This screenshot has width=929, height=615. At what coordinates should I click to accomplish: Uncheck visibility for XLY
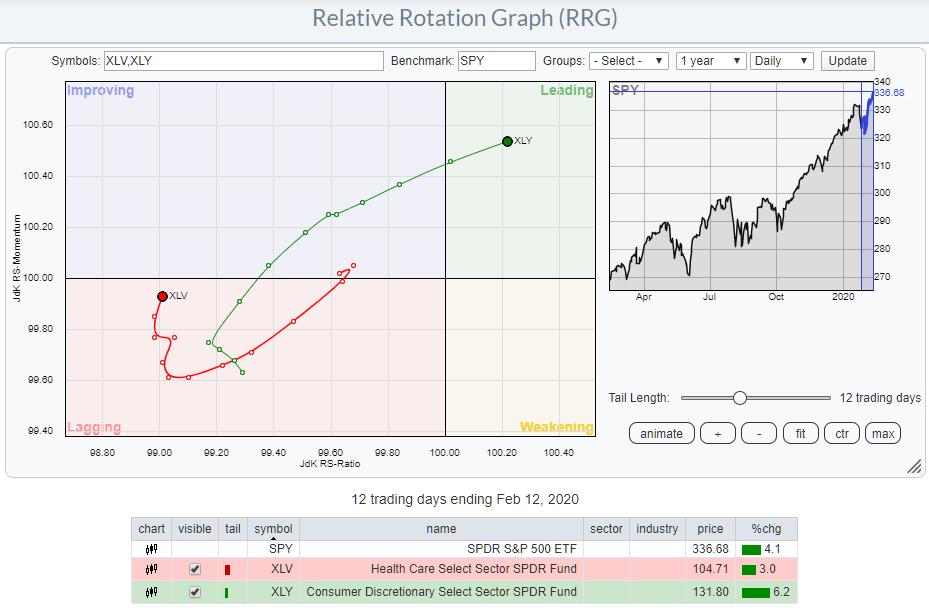pyautogui.click(x=195, y=591)
